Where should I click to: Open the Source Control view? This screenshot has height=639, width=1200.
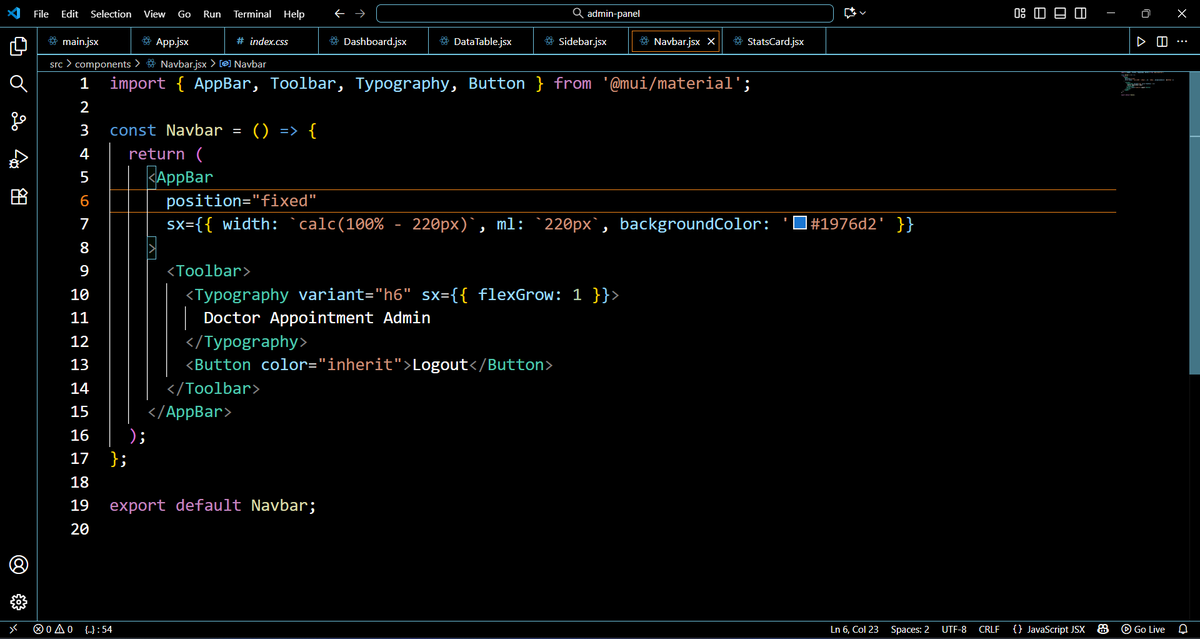18,122
